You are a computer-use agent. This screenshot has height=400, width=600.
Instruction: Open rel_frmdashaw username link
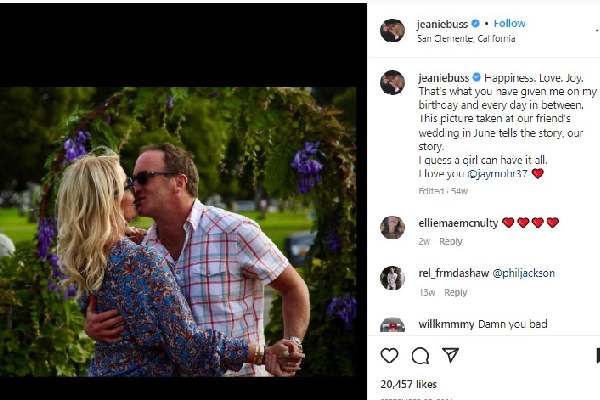point(453,273)
